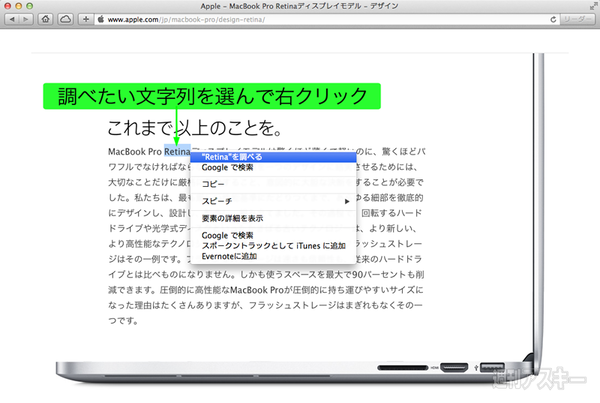
Task: Select the first Google で検索 menu entry
Action: [x=273, y=168]
